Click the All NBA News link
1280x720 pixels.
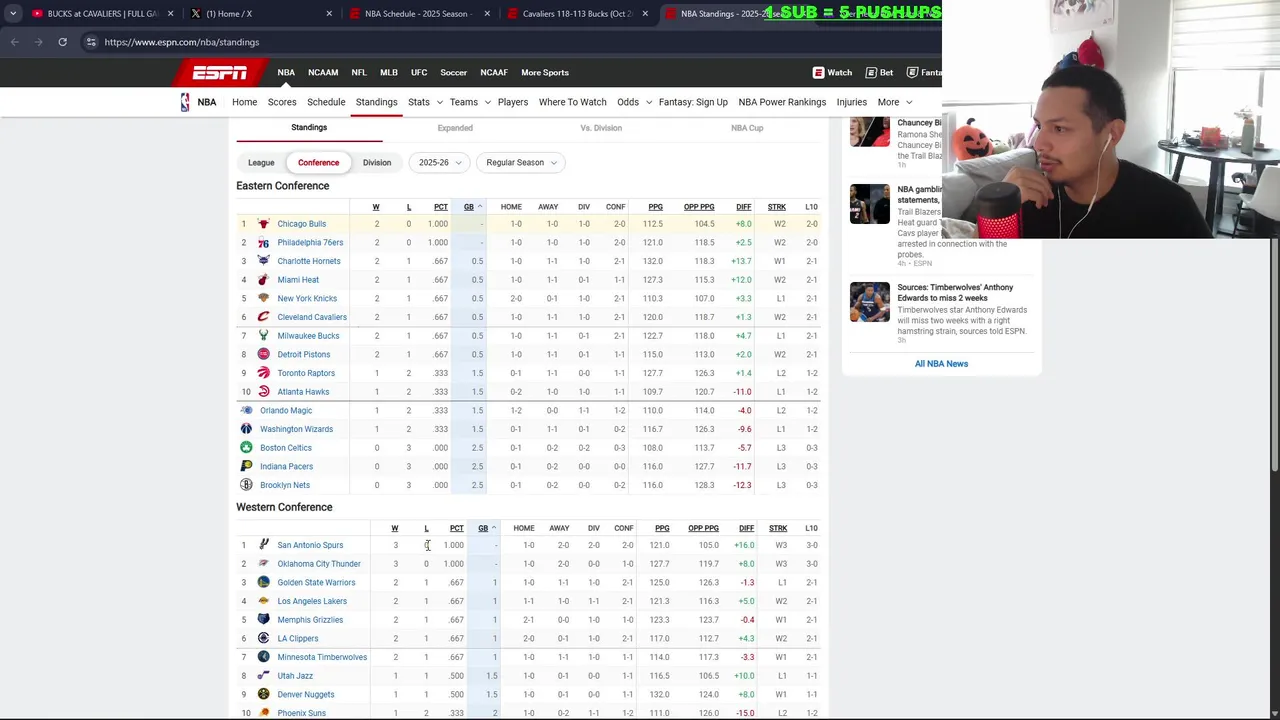941,364
